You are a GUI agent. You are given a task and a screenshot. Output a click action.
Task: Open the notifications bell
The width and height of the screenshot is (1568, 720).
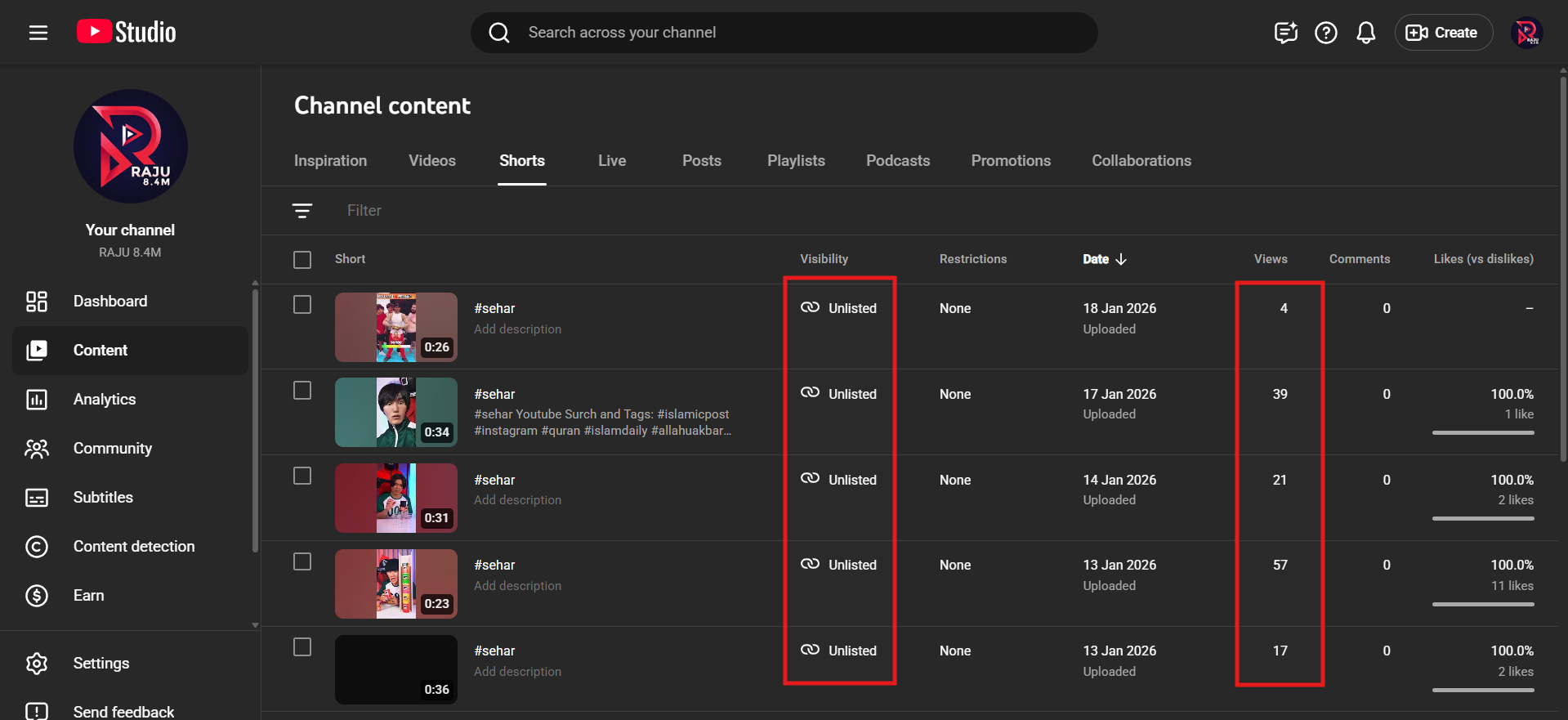pos(1365,33)
